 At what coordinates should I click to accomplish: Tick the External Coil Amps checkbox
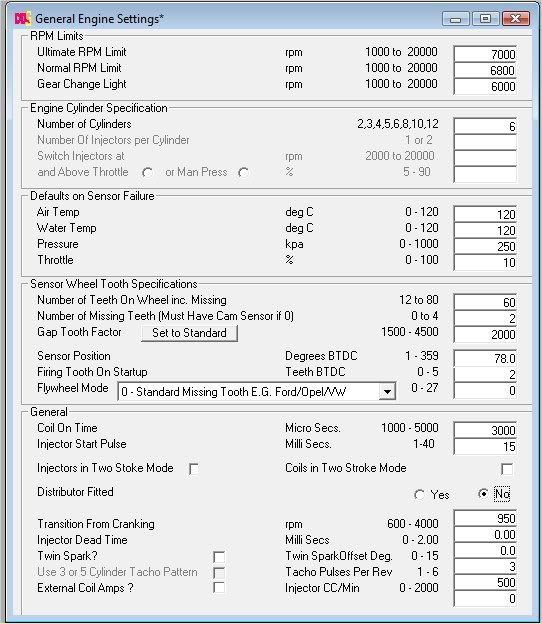click(x=219, y=587)
